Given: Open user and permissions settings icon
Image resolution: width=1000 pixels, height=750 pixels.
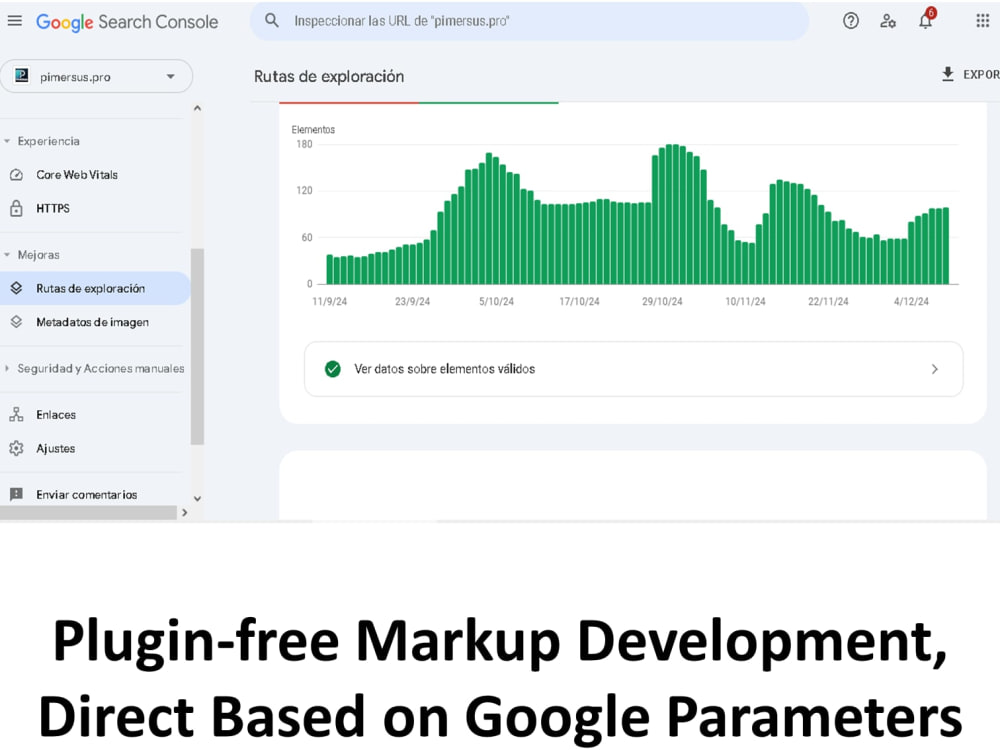Looking at the screenshot, I should (888, 21).
